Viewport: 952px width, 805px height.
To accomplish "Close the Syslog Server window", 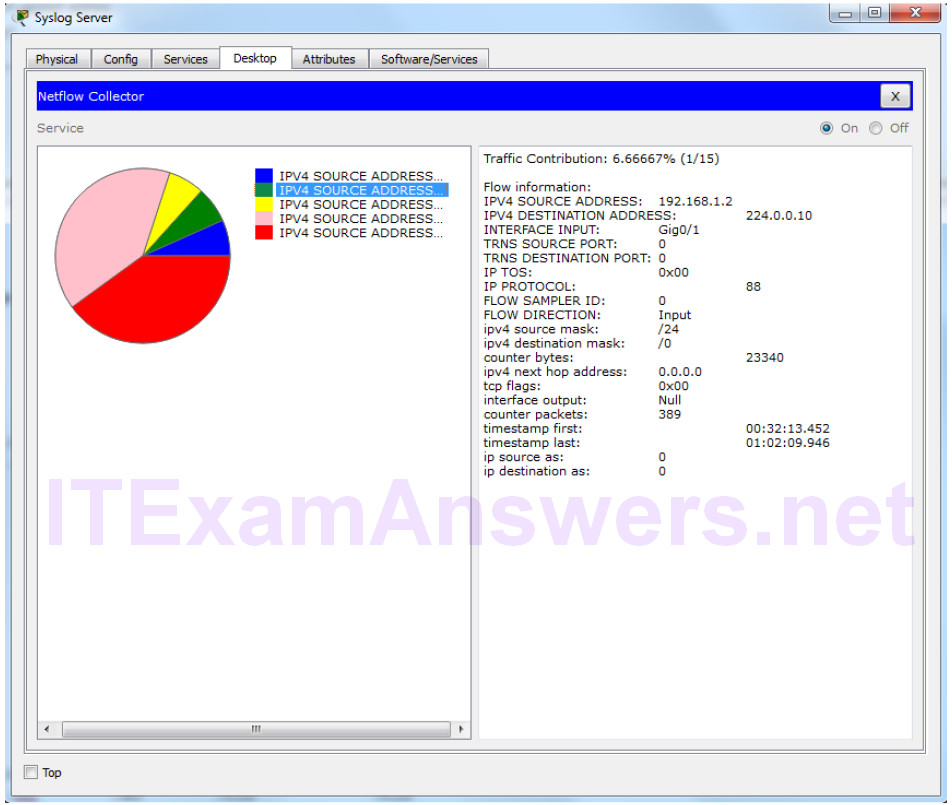I will pos(916,13).
